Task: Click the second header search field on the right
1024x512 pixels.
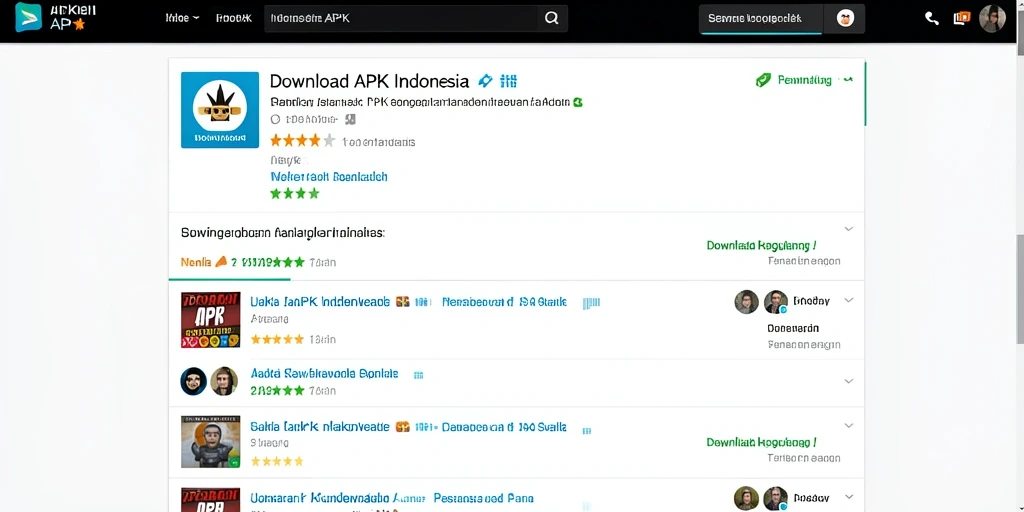Action: tap(761, 19)
